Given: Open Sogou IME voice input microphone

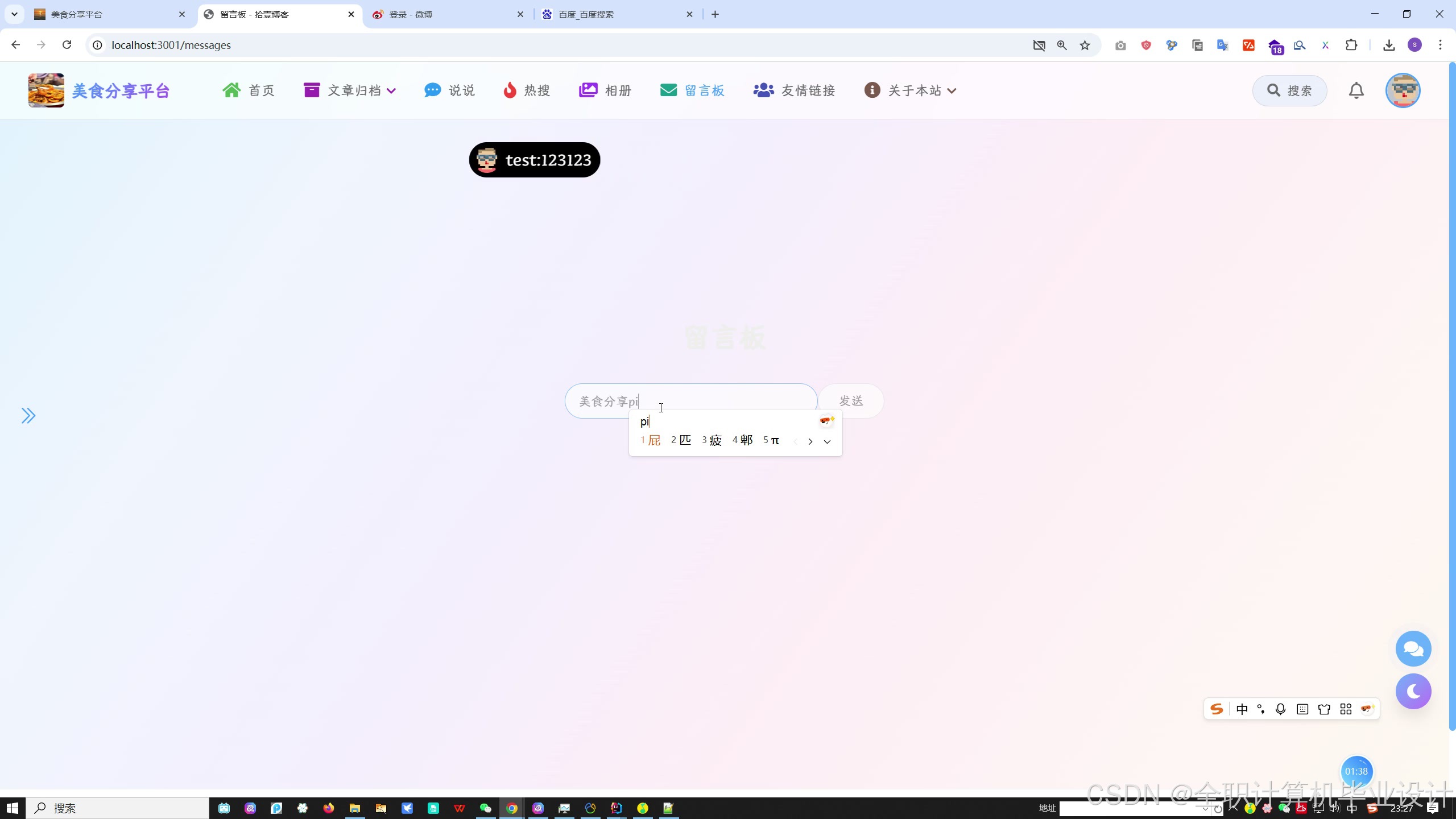Looking at the screenshot, I should click(1280, 709).
